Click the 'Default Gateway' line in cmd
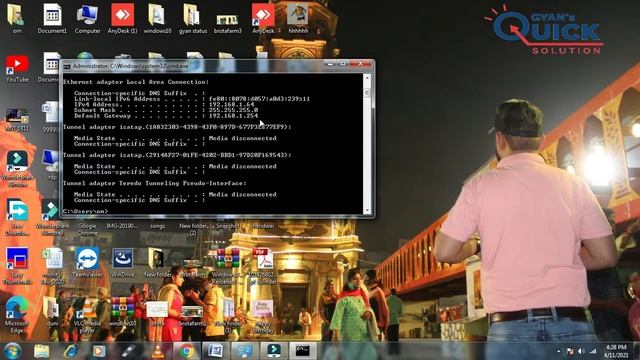This screenshot has width=640, height=360. pos(166,116)
